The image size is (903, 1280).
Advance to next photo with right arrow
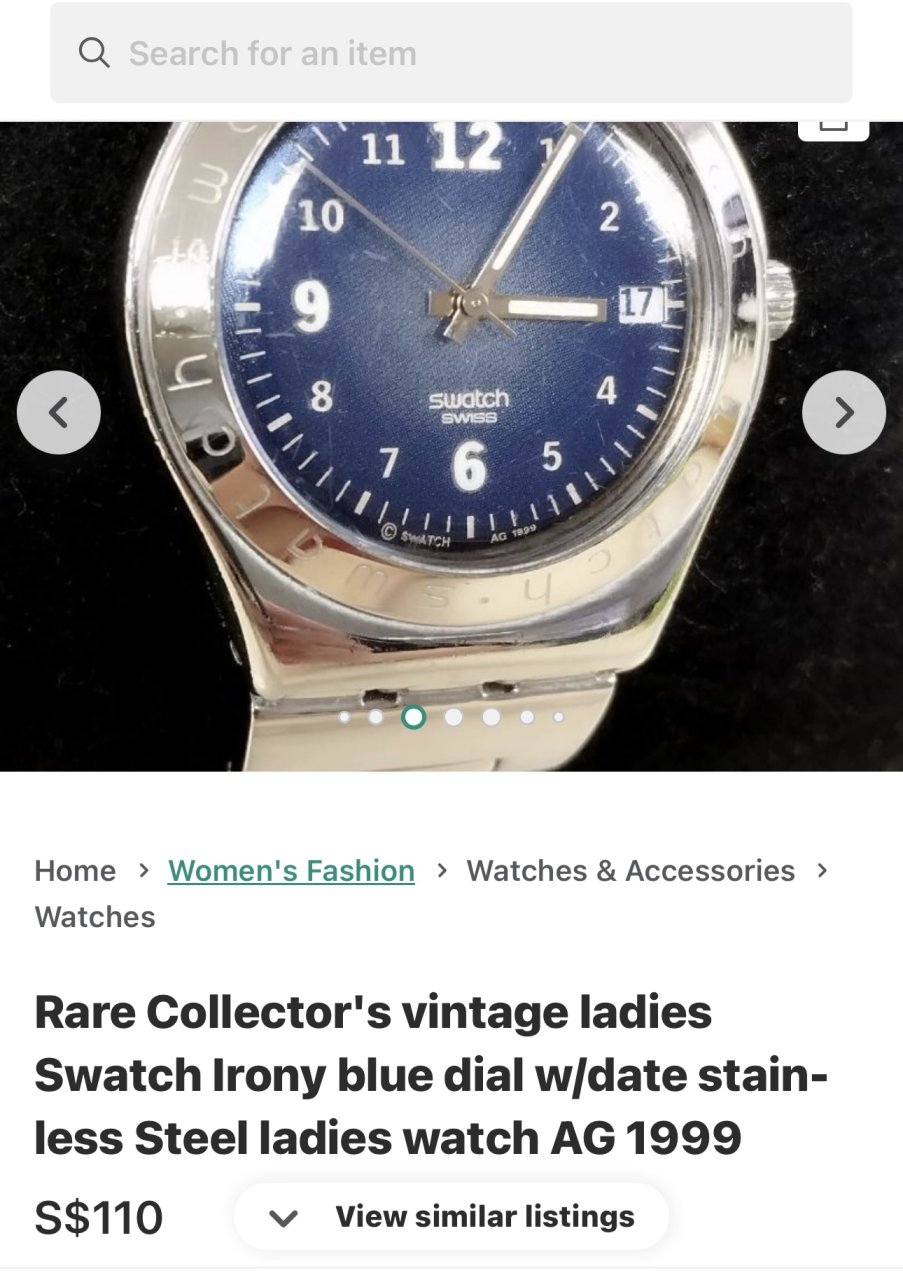tap(844, 412)
